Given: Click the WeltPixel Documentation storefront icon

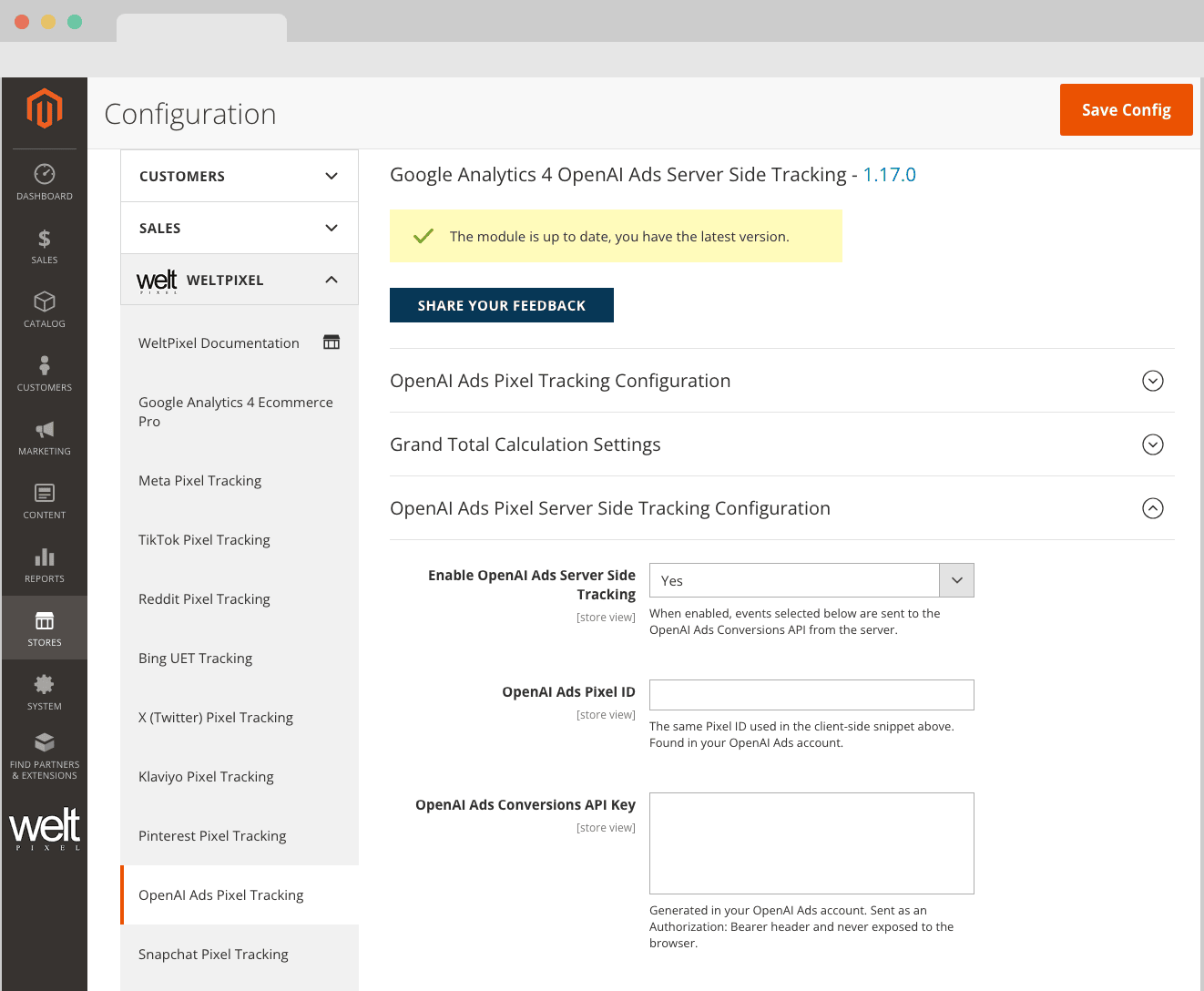Looking at the screenshot, I should point(332,342).
